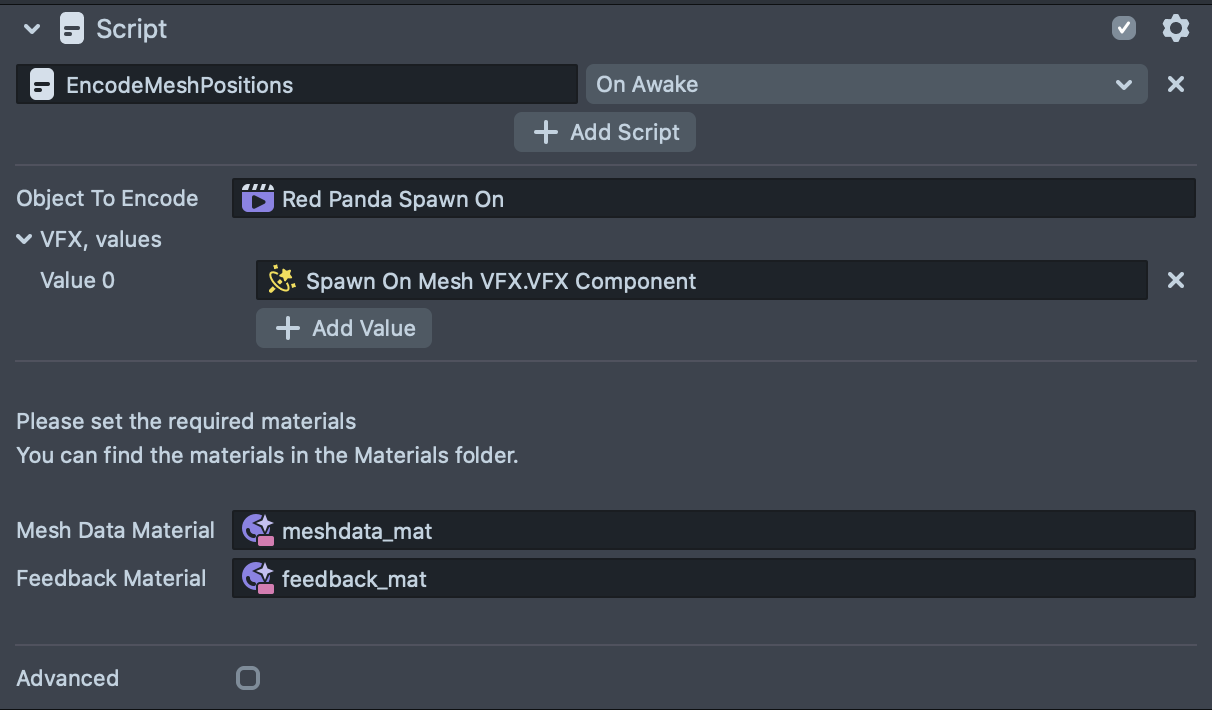This screenshot has width=1212, height=710.
Task: Enable the Advanced checkbox
Action: click(248, 679)
